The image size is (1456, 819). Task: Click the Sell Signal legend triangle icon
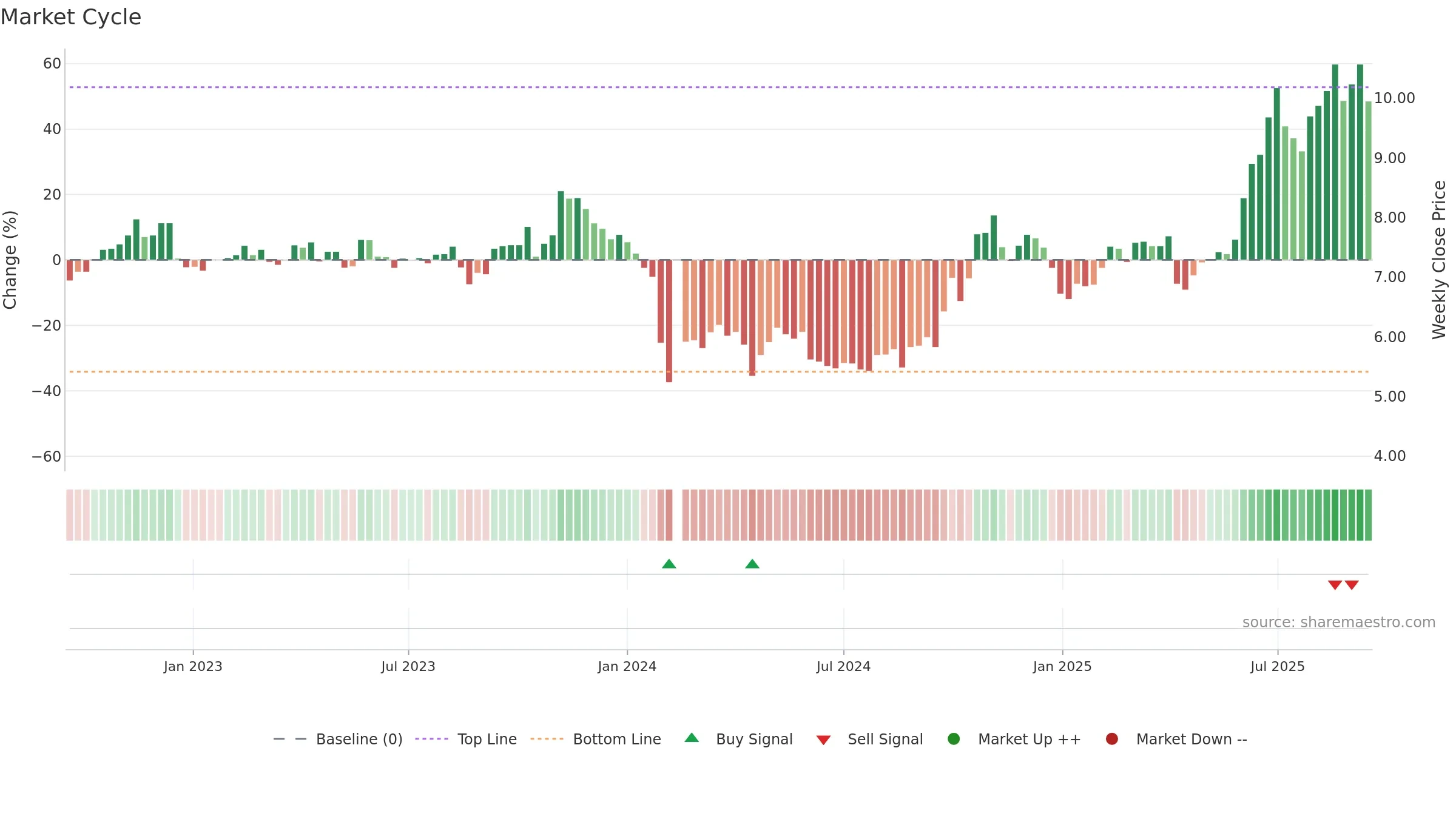823,740
